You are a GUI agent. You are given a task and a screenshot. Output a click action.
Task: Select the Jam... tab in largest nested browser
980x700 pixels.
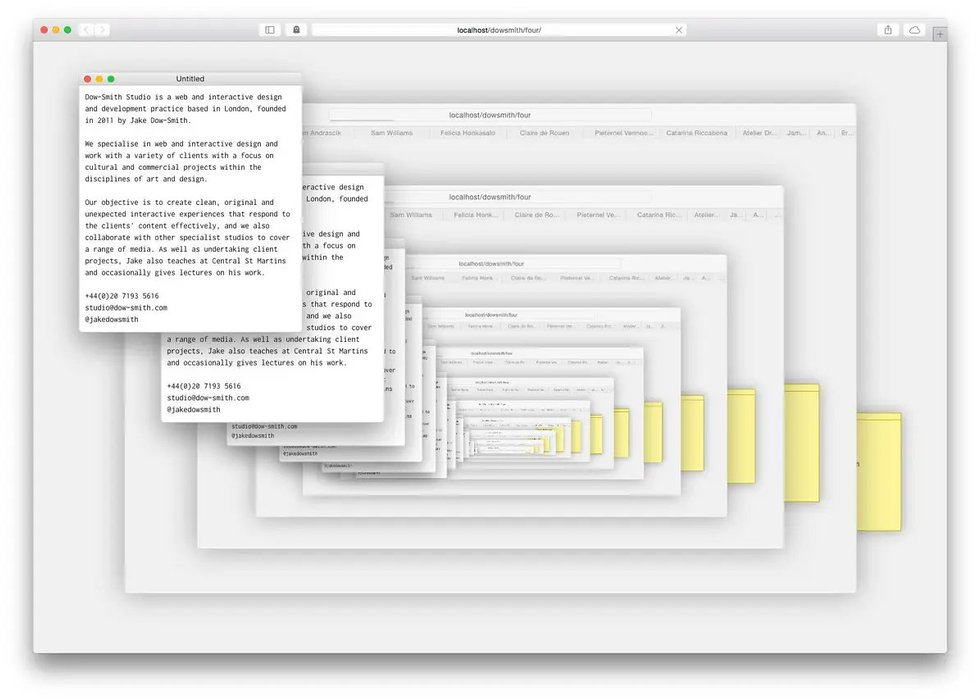[x=796, y=132]
